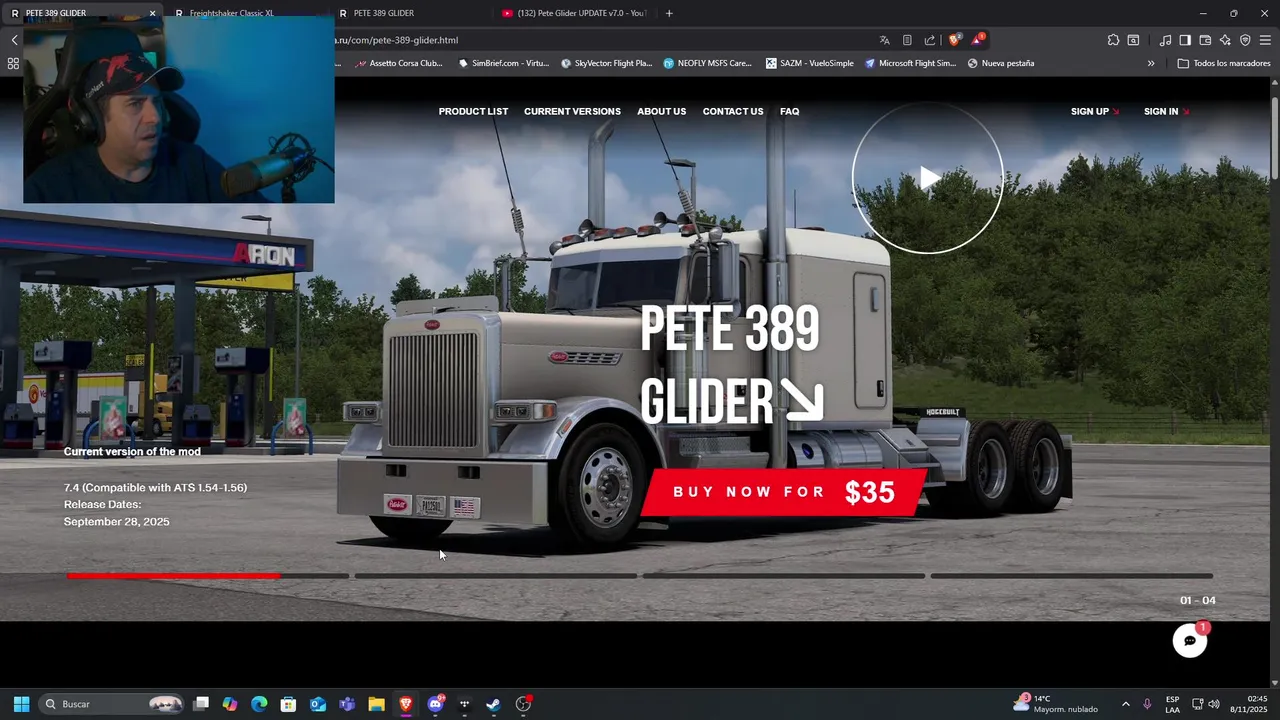The image size is (1280, 720).
Task: Open Steam from taskbar
Action: coord(493,704)
